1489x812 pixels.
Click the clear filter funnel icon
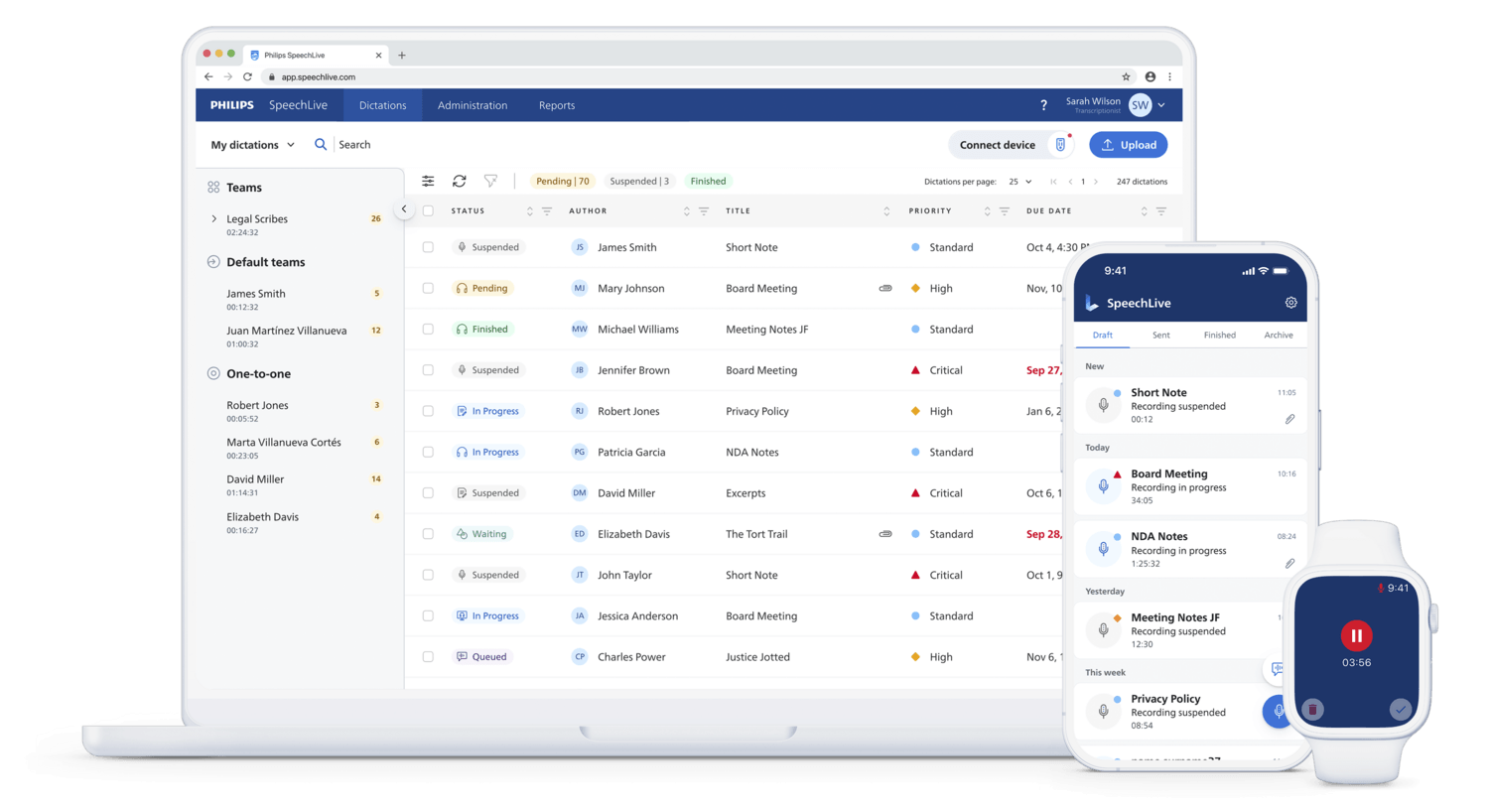tap(490, 181)
